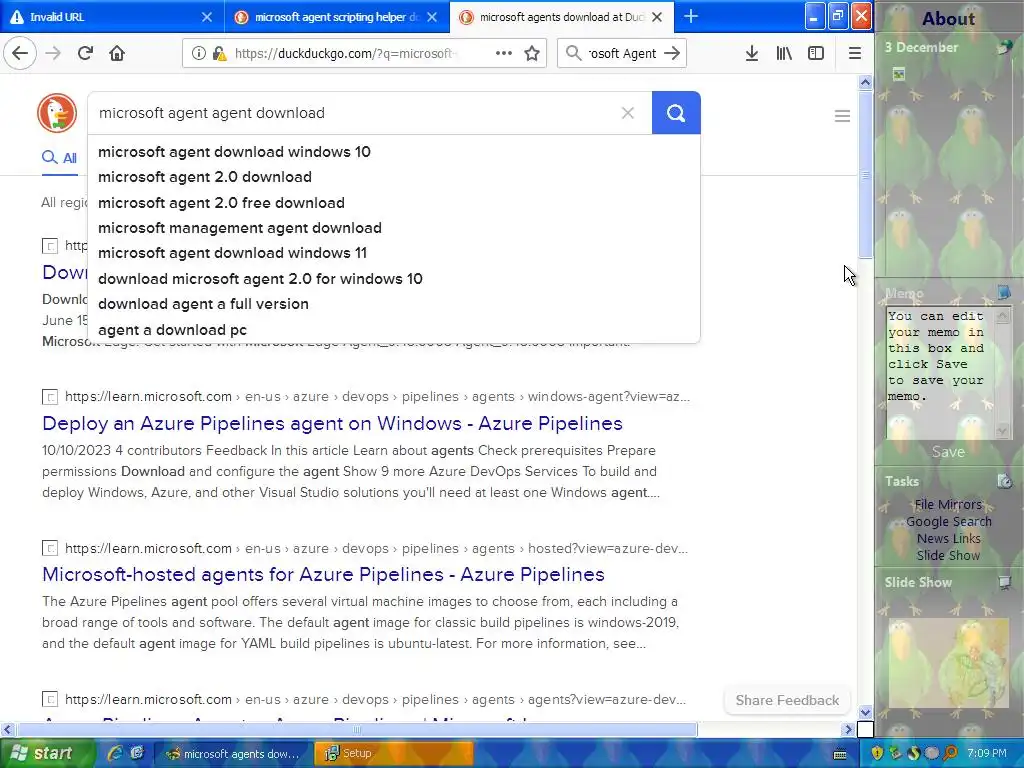Open the on-screen keyboard icon in the taskbar
This screenshot has width=1024, height=768.
pyautogui.click(x=840, y=754)
